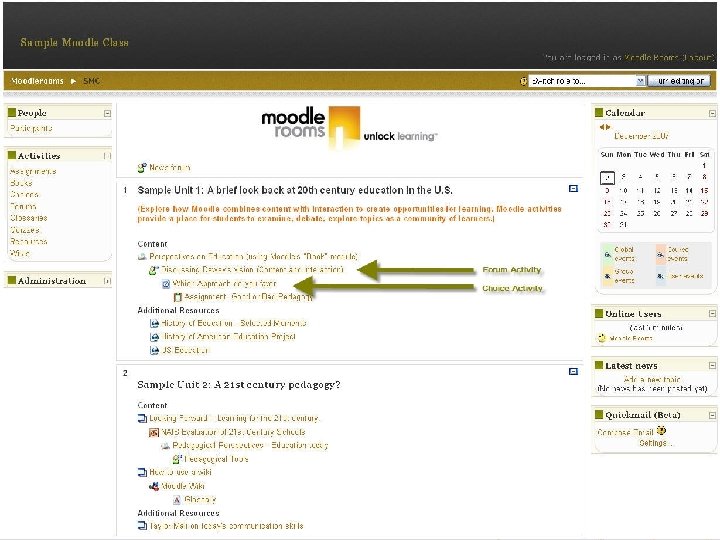
Task: Toggle Global events visibility in Calendar
Action: pyautogui.click(x=608, y=254)
